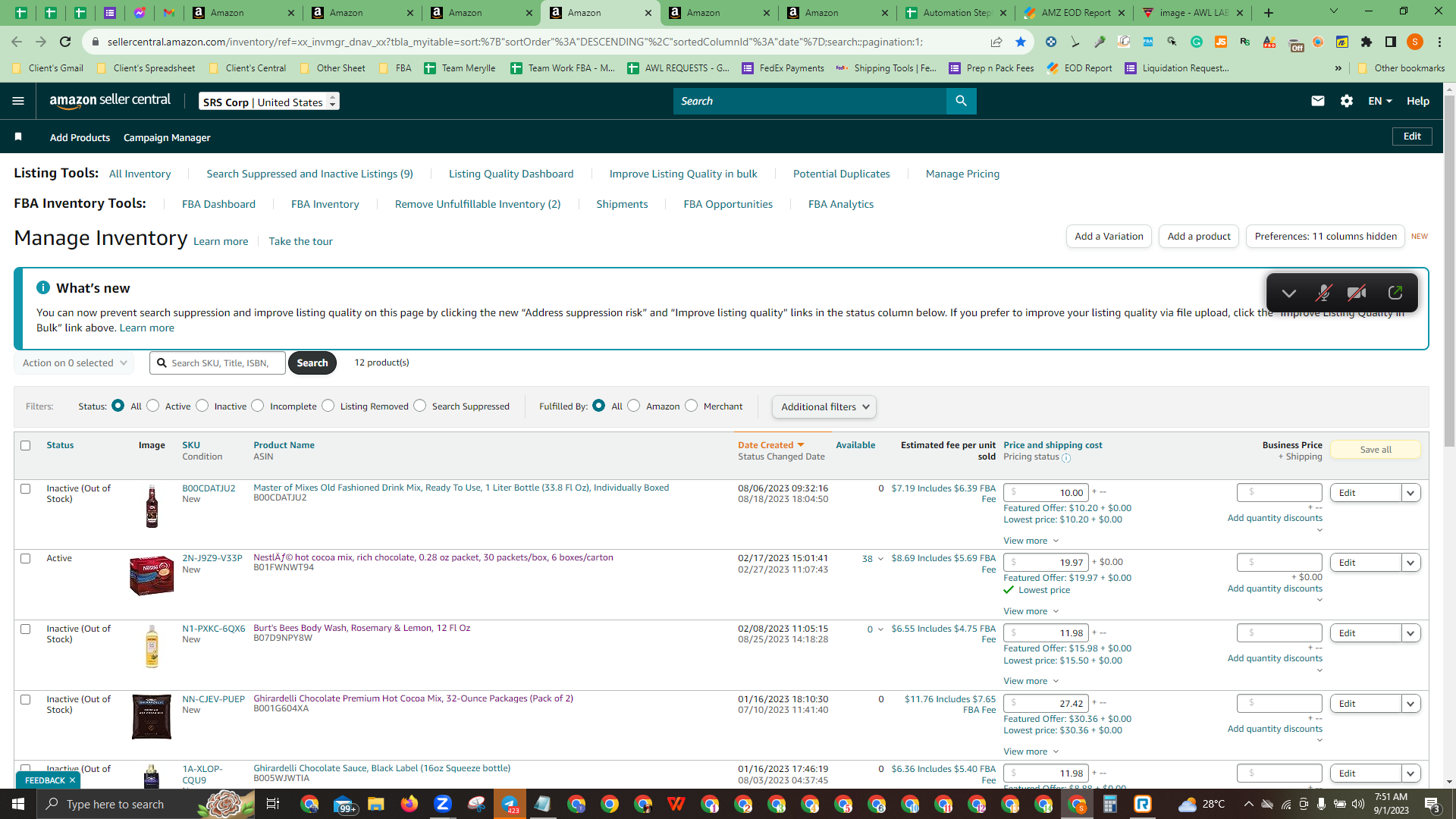Image resolution: width=1456 pixels, height=819 pixels.
Task: Open the Seller Central hamburger menu
Action: (x=18, y=101)
